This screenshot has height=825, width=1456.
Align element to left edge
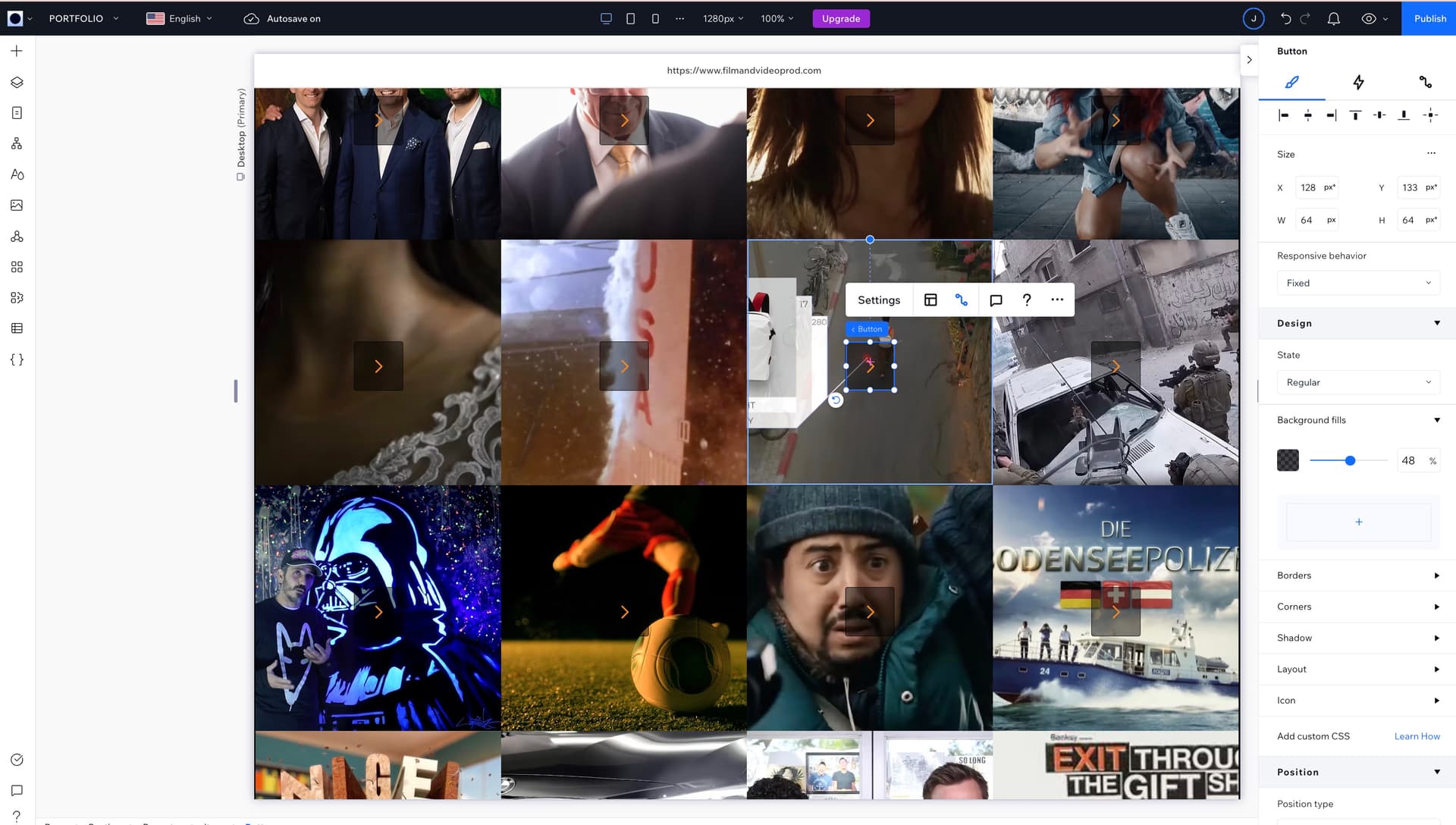[1283, 115]
